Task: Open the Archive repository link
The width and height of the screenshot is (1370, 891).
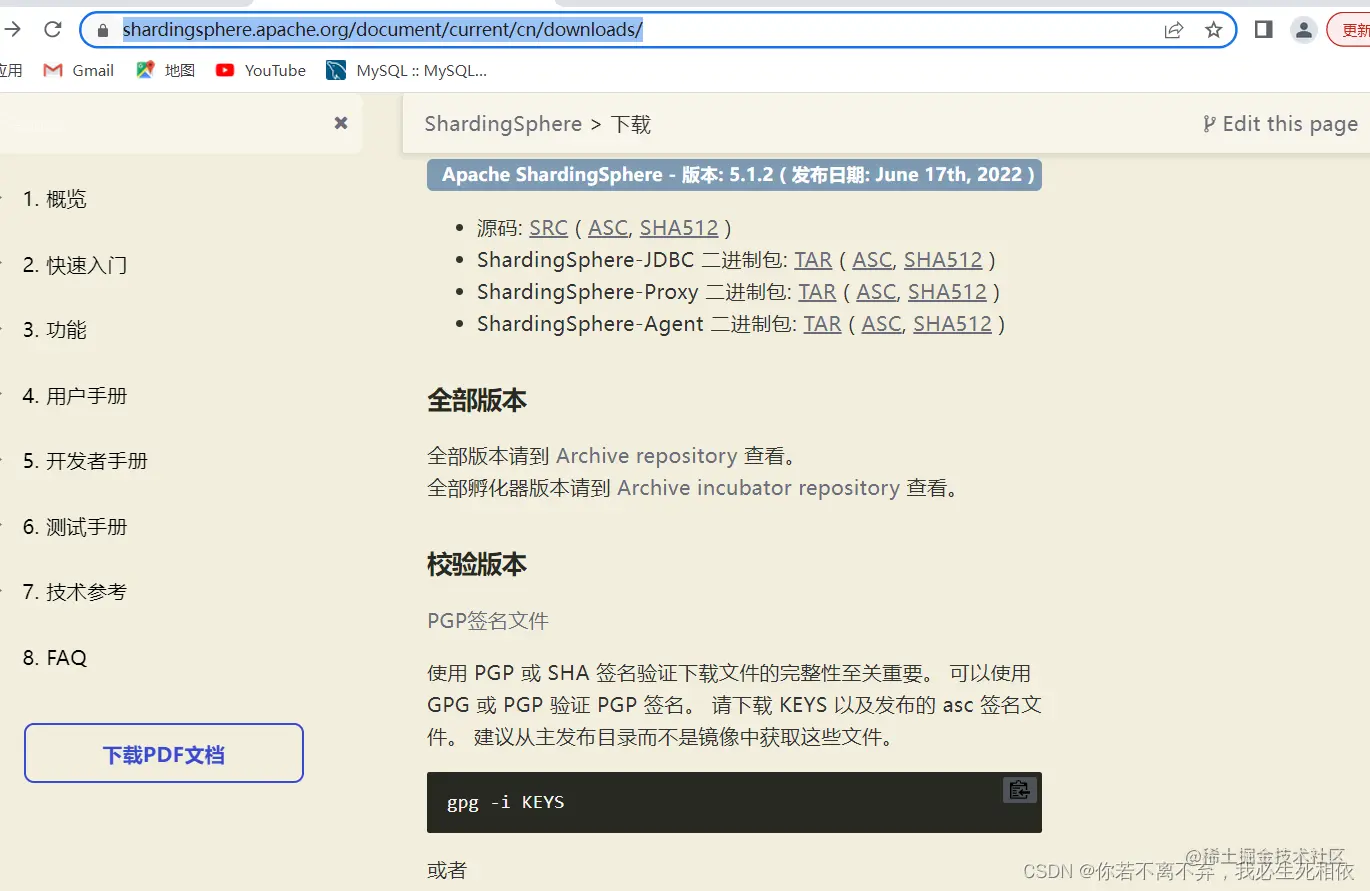Action: click(646, 455)
